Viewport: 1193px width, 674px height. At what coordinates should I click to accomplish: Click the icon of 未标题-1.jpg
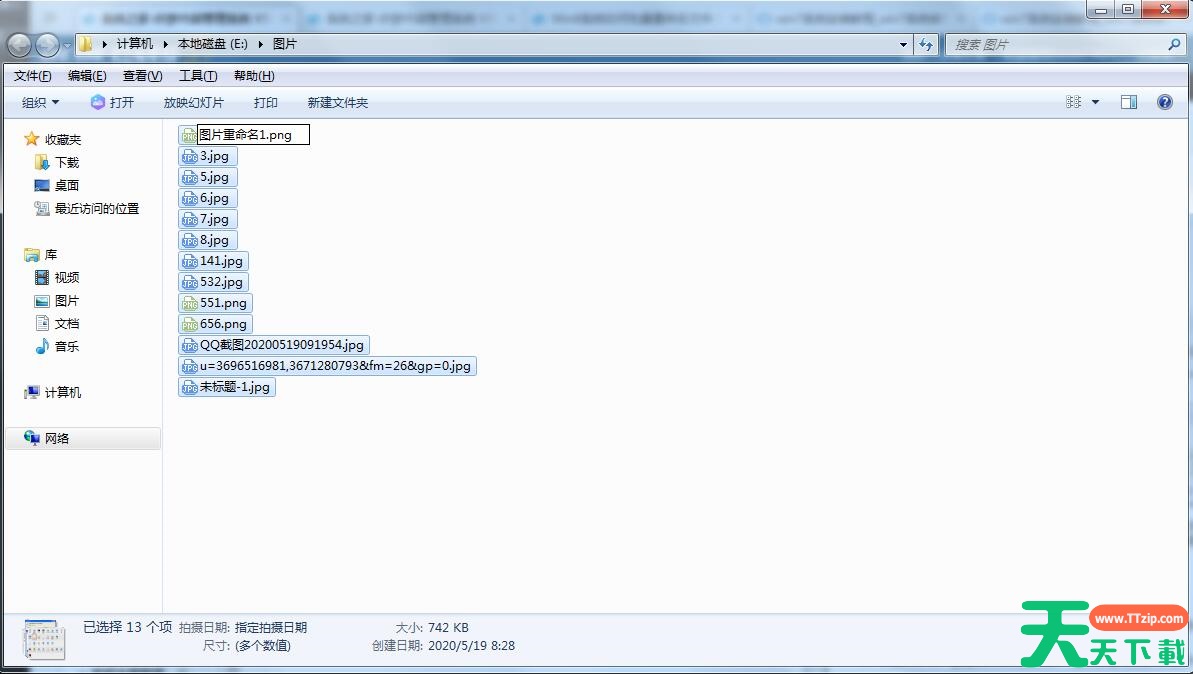(189, 387)
